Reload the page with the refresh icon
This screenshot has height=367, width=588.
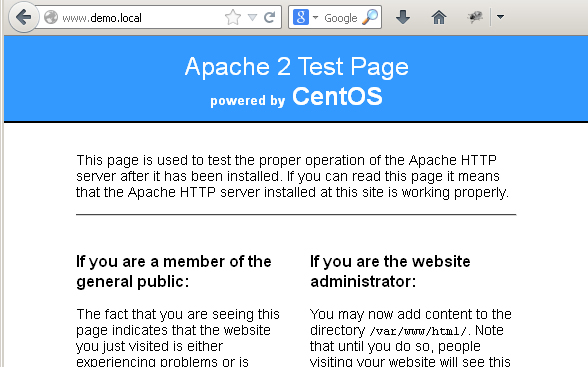[x=270, y=17]
